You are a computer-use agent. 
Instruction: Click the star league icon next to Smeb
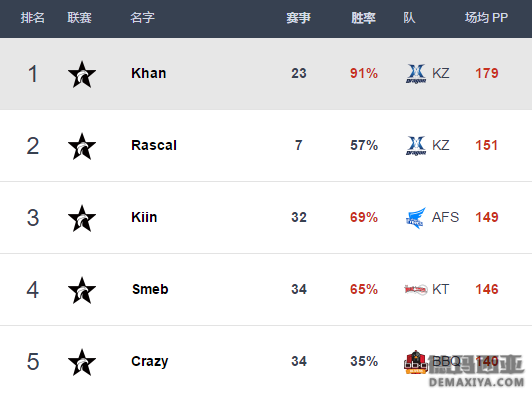click(x=82, y=290)
